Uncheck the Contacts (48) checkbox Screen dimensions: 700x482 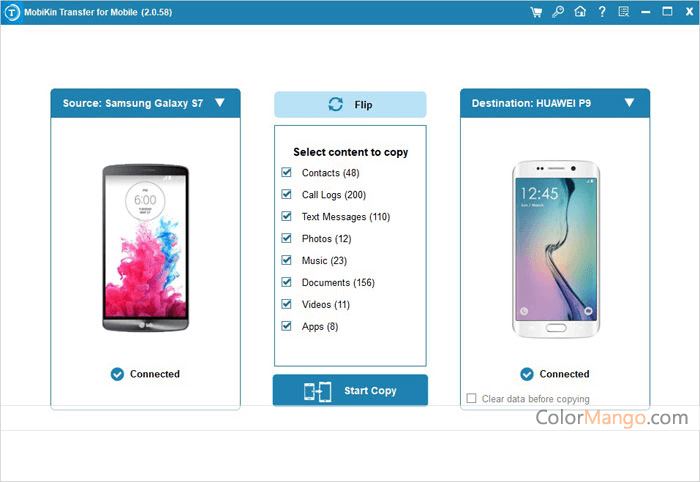287,172
